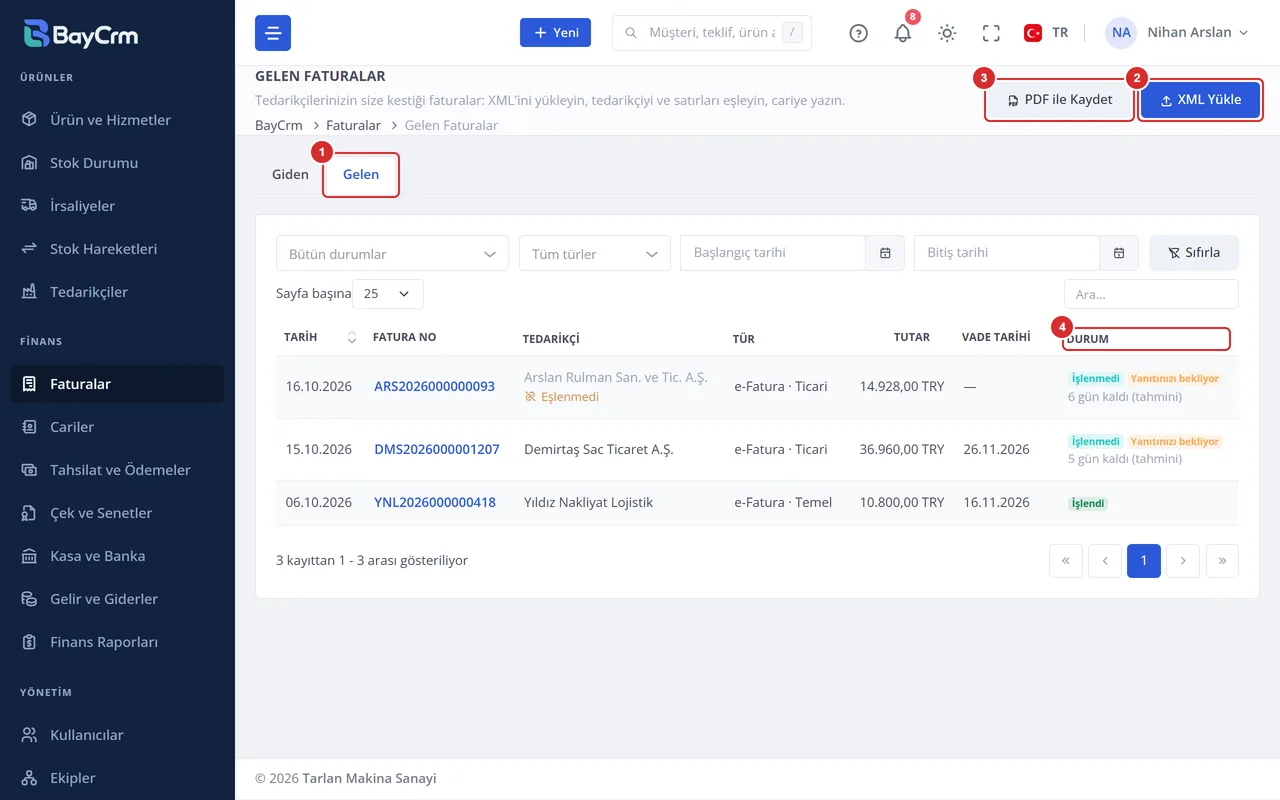Open the Nihan Arslan user menu
Viewport: 1280px width, 800px height.
point(1178,32)
